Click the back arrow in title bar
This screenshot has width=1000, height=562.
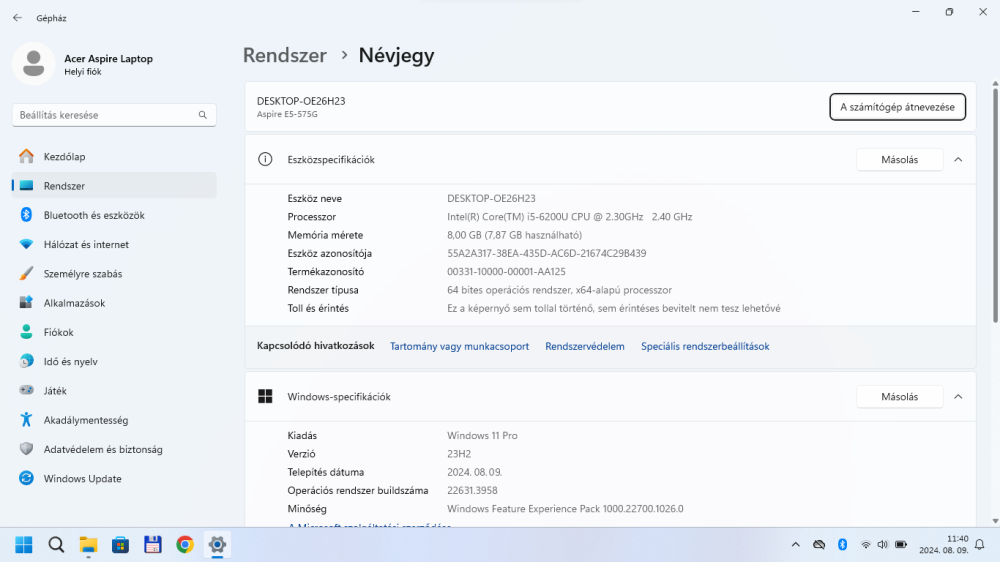(x=17, y=18)
